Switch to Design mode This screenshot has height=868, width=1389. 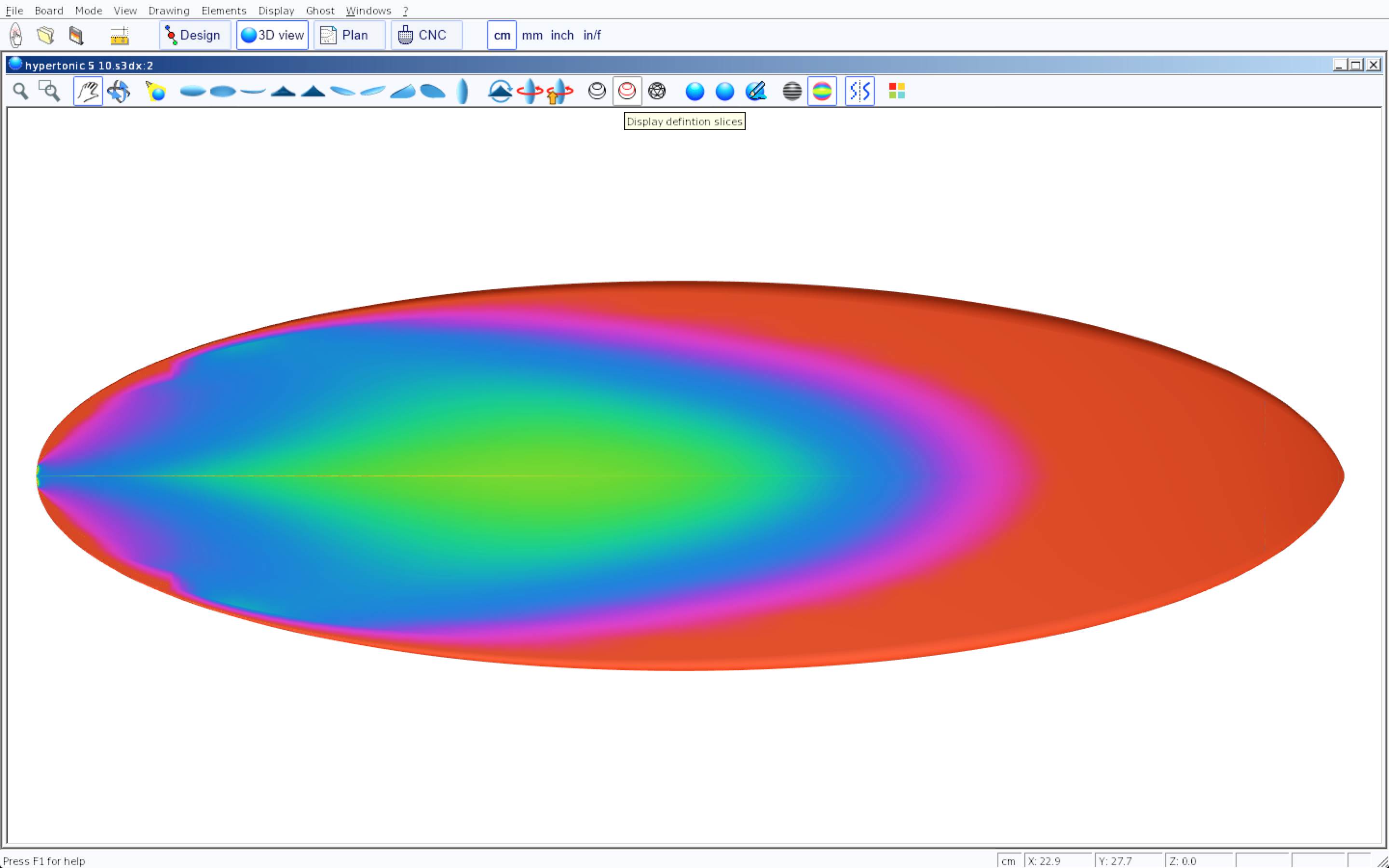[x=194, y=35]
